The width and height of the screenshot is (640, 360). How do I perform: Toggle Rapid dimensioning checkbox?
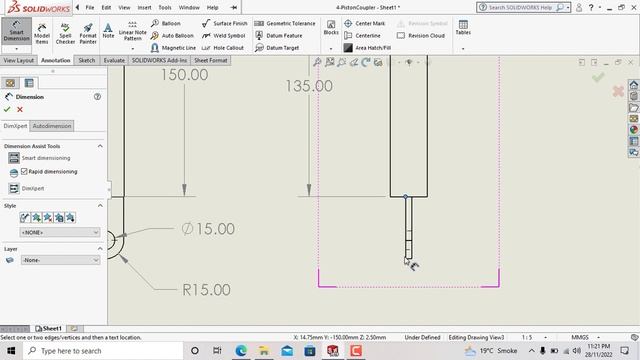[24, 171]
